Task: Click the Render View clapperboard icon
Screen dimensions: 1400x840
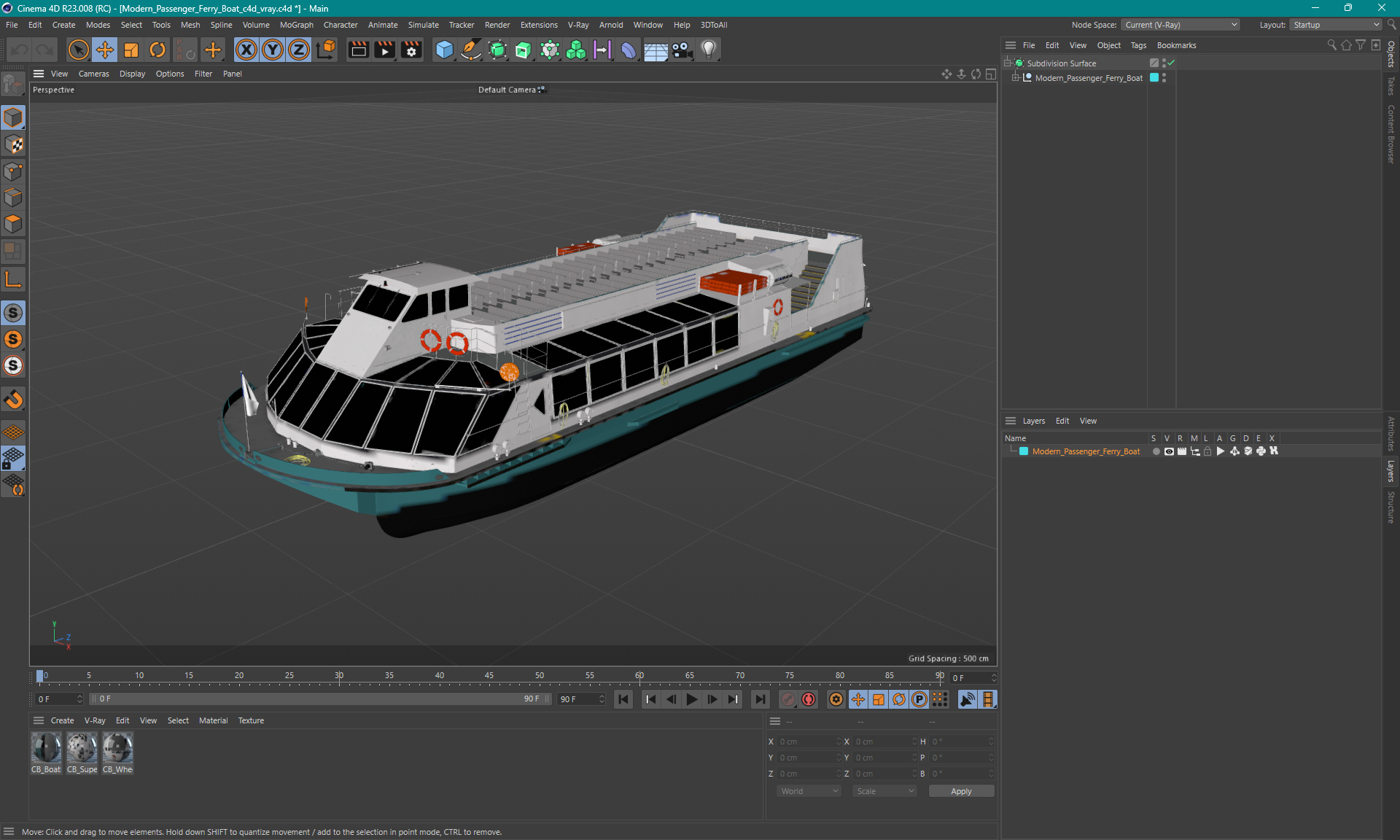Action: coord(358,50)
